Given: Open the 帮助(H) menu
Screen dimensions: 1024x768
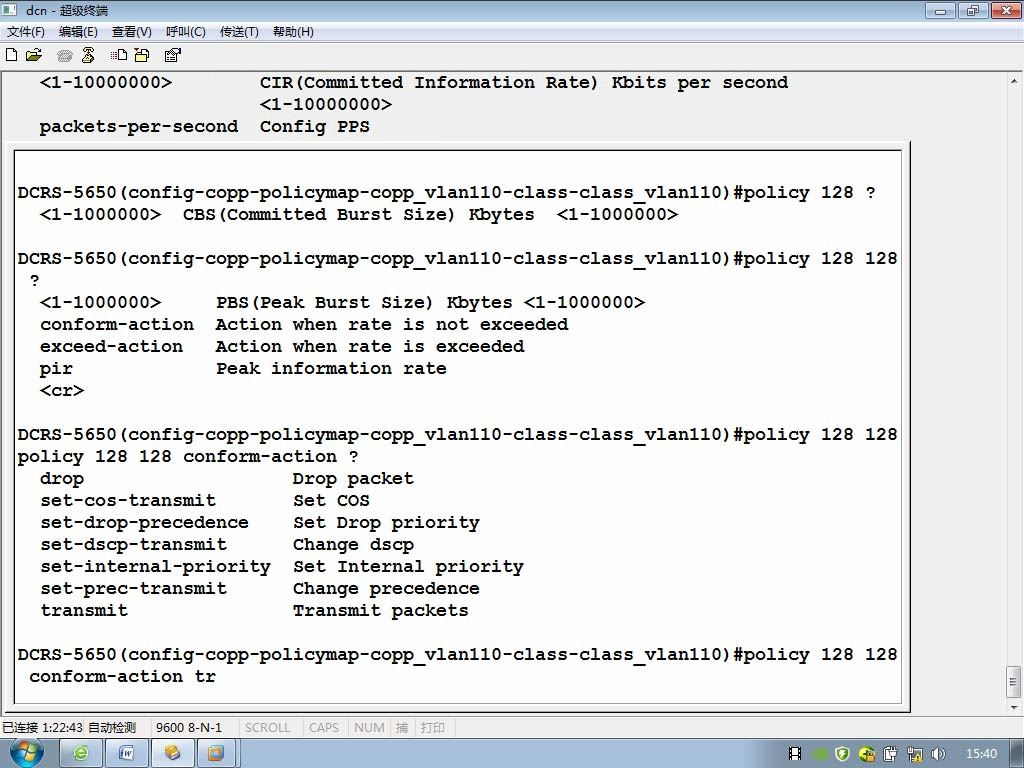Looking at the screenshot, I should coord(293,31).
